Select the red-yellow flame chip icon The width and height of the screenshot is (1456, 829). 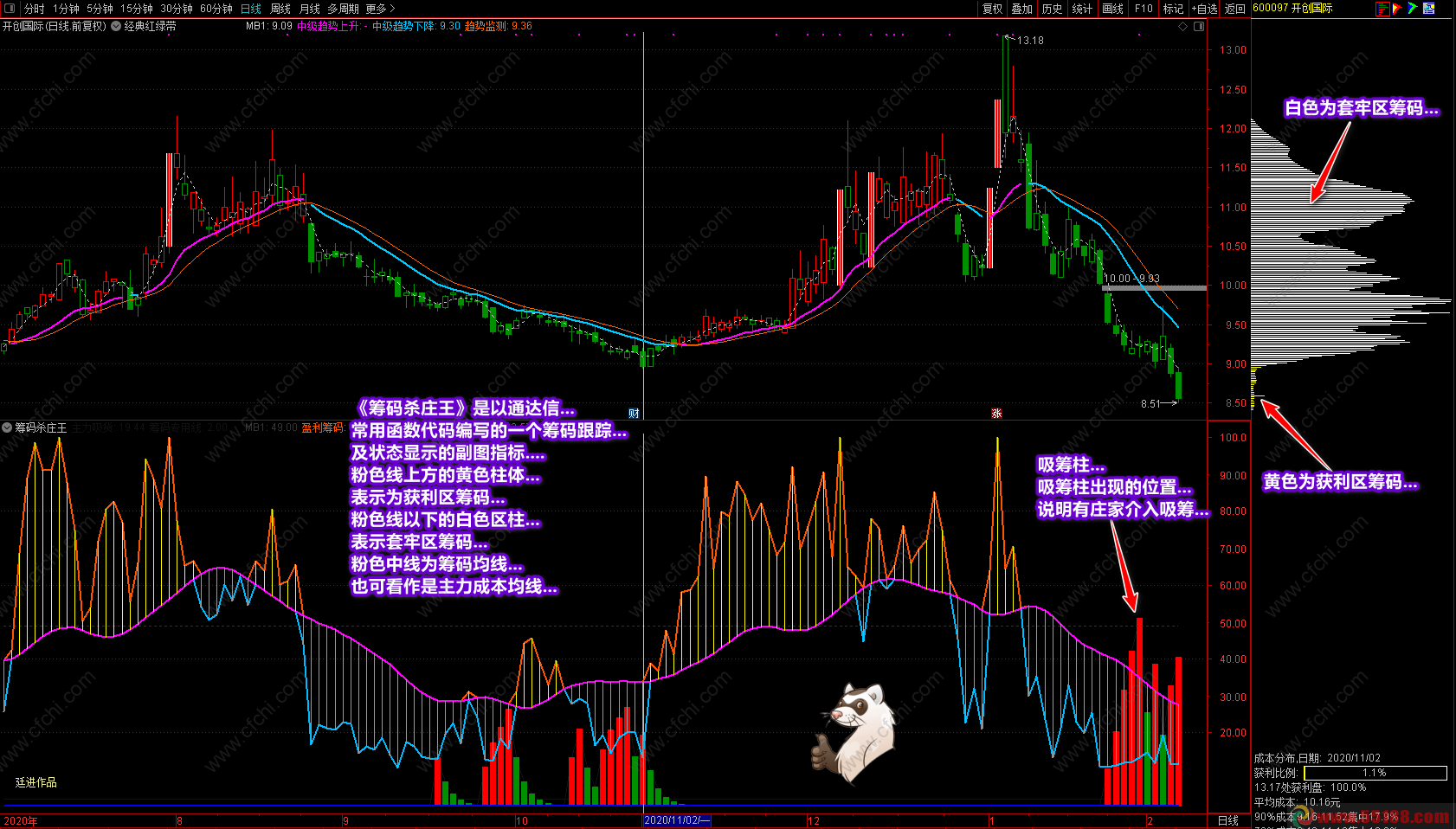click(1397, 9)
